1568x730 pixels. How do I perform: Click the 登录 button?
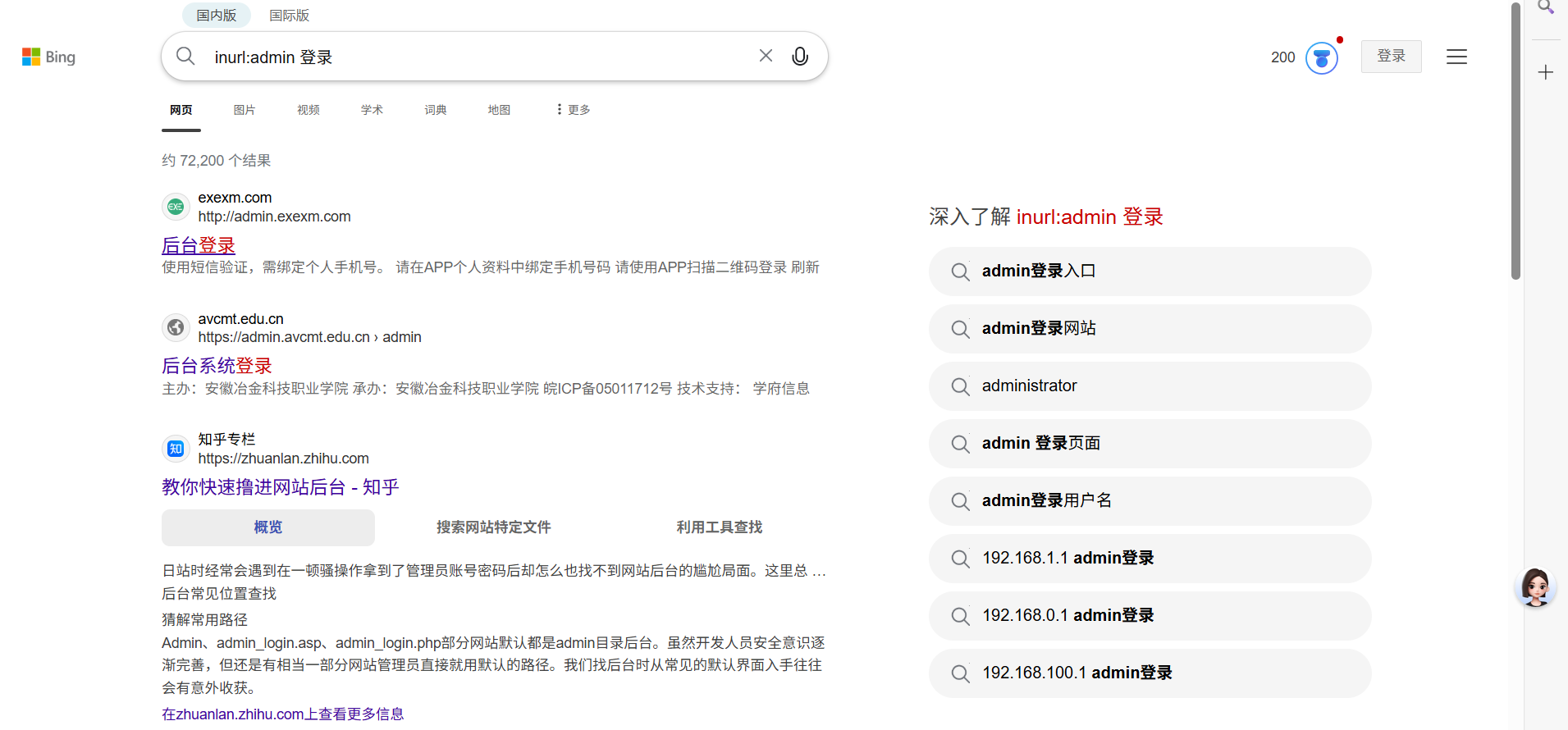click(1392, 57)
